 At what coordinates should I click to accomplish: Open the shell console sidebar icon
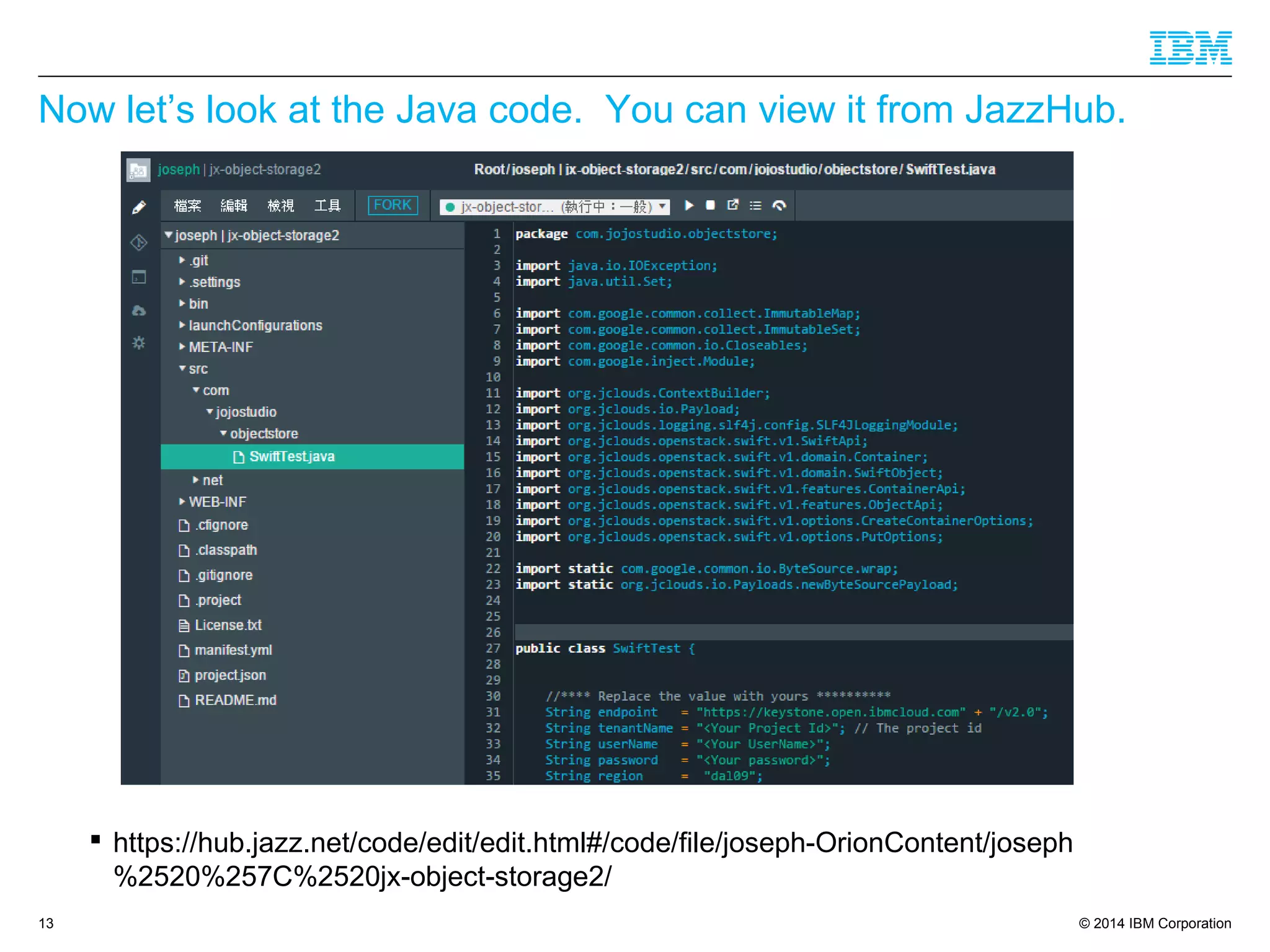(139, 276)
